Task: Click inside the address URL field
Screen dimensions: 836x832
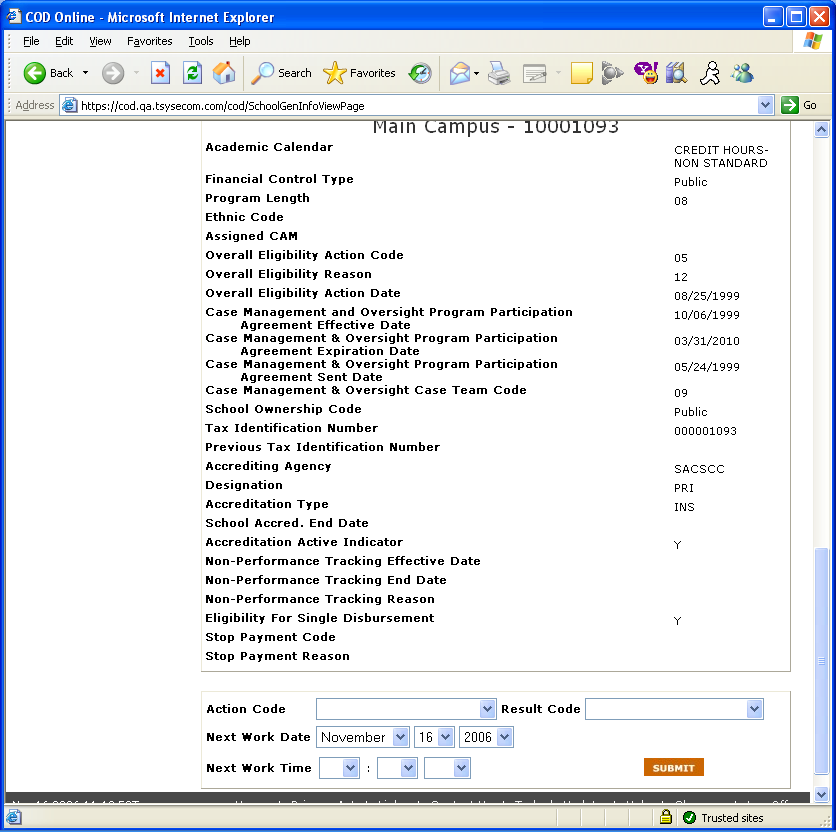Action: pos(416,106)
